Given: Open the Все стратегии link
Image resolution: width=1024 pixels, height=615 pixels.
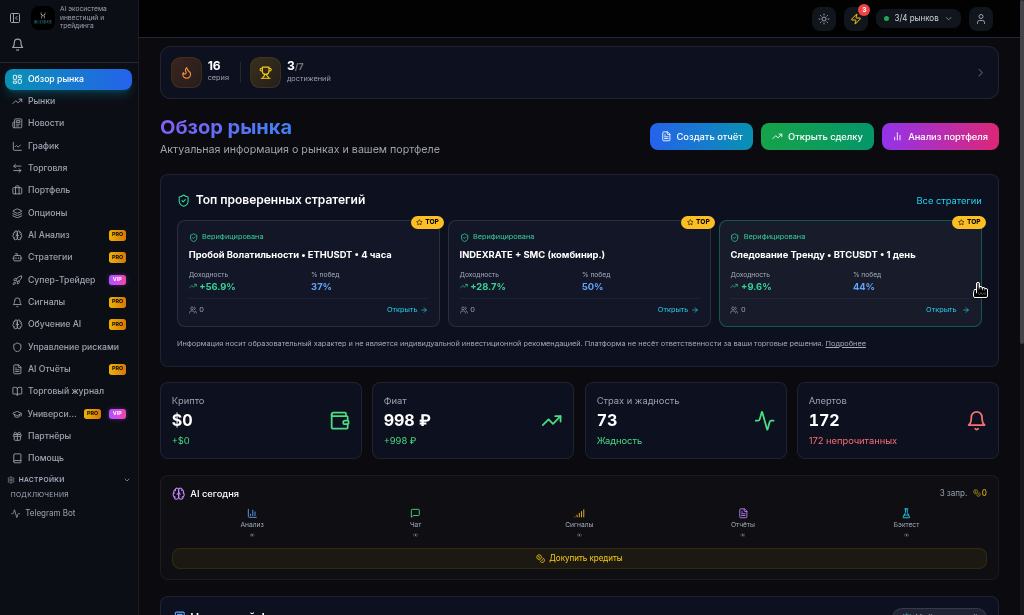Looking at the screenshot, I should click(x=948, y=200).
